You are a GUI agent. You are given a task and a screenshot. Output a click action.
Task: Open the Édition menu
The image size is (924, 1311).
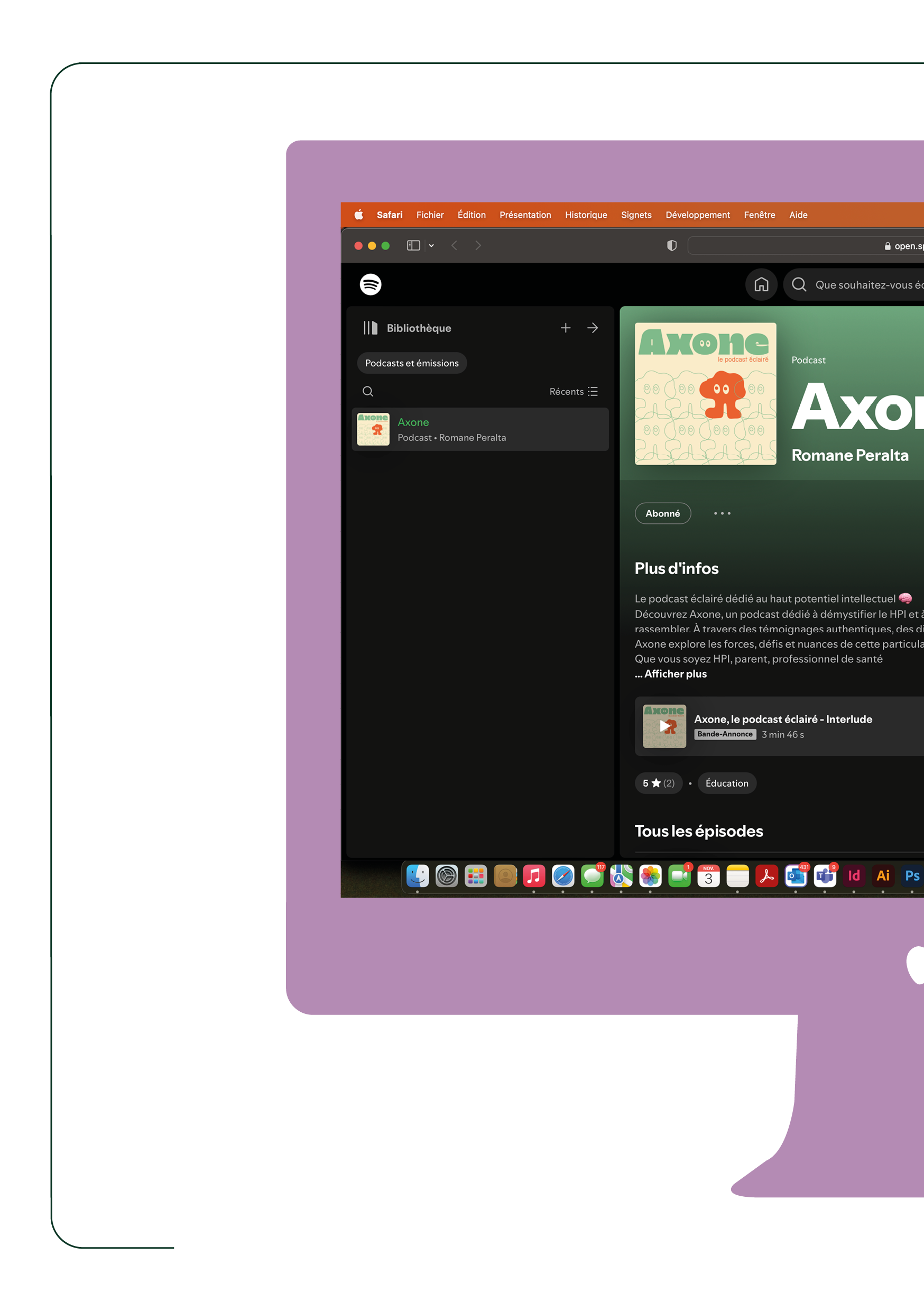472,215
